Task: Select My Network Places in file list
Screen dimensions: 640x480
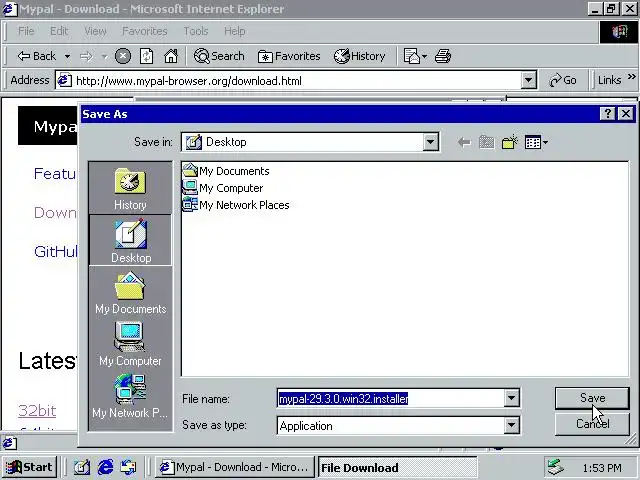Action: tap(236, 204)
